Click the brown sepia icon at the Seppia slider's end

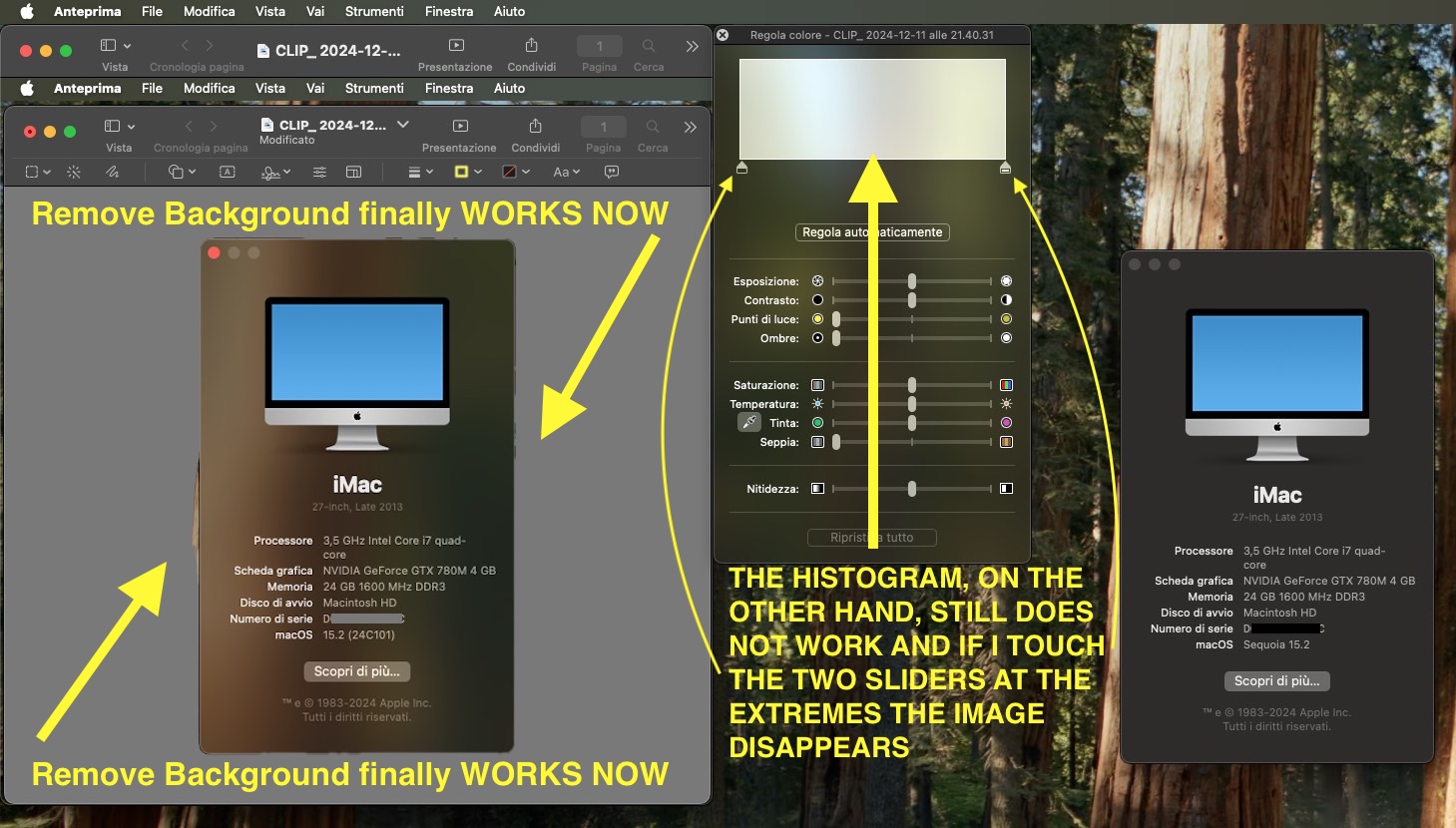point(1006,442)
